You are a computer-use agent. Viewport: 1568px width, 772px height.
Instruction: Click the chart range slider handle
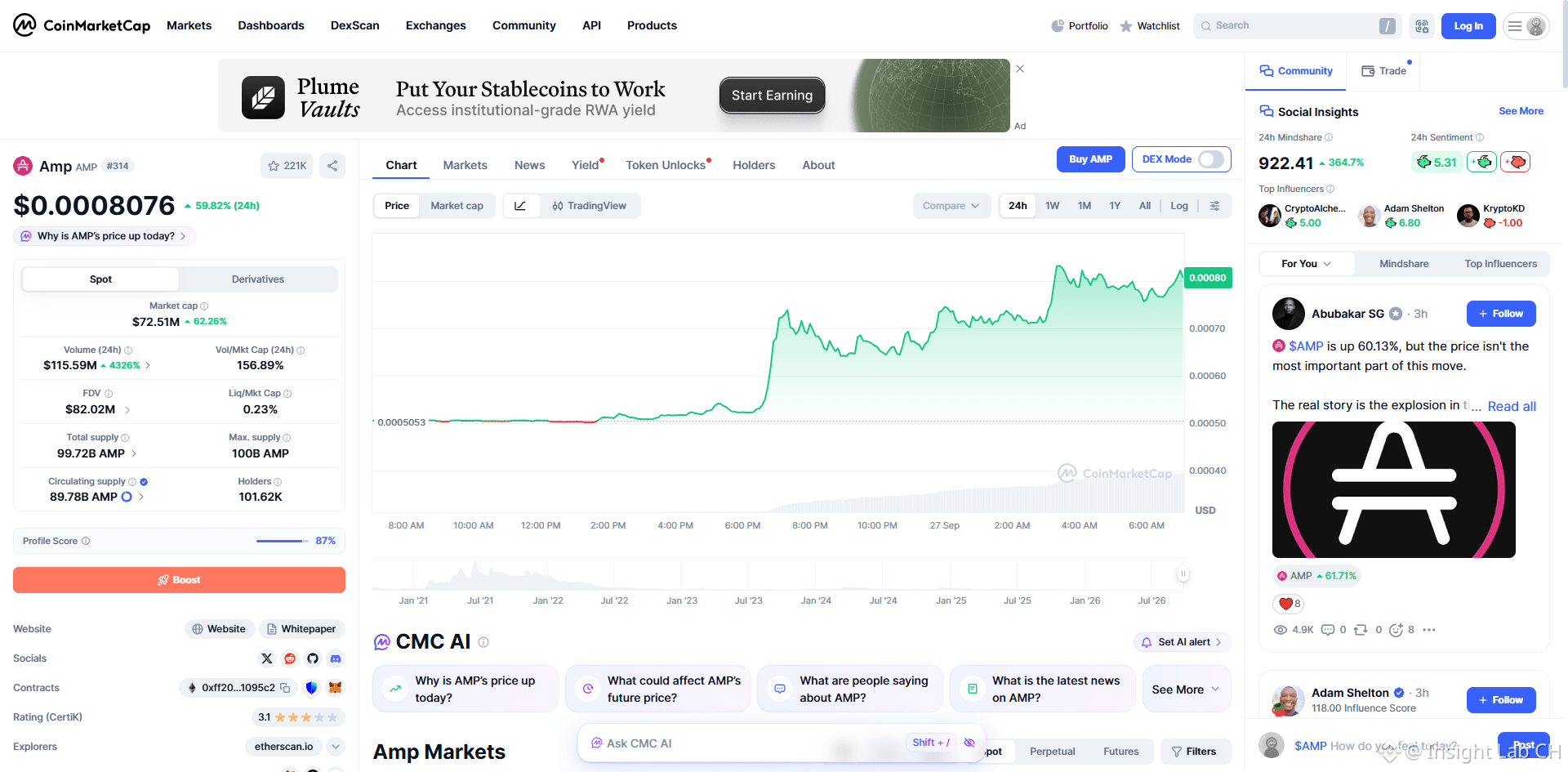pyautogui.click(x=1183, y=573)
